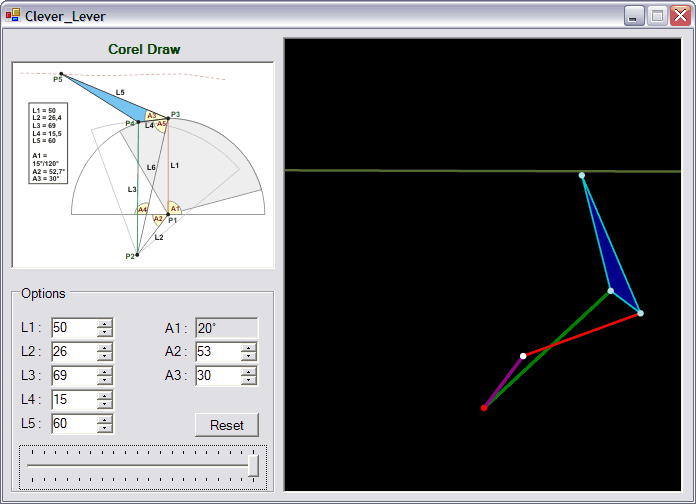Click the angle slider thumb
Image resolution: width=696 pixels, height=504 pixels.
click(x=253, y=466)
